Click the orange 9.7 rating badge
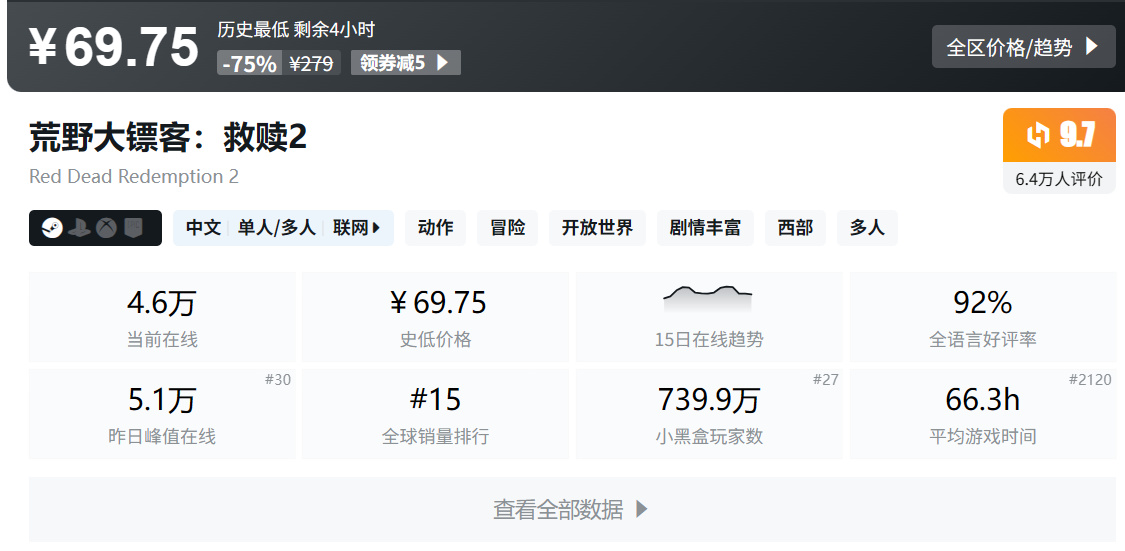Viewport: 1125px width, 551px height. click(x=1059, y=135)
